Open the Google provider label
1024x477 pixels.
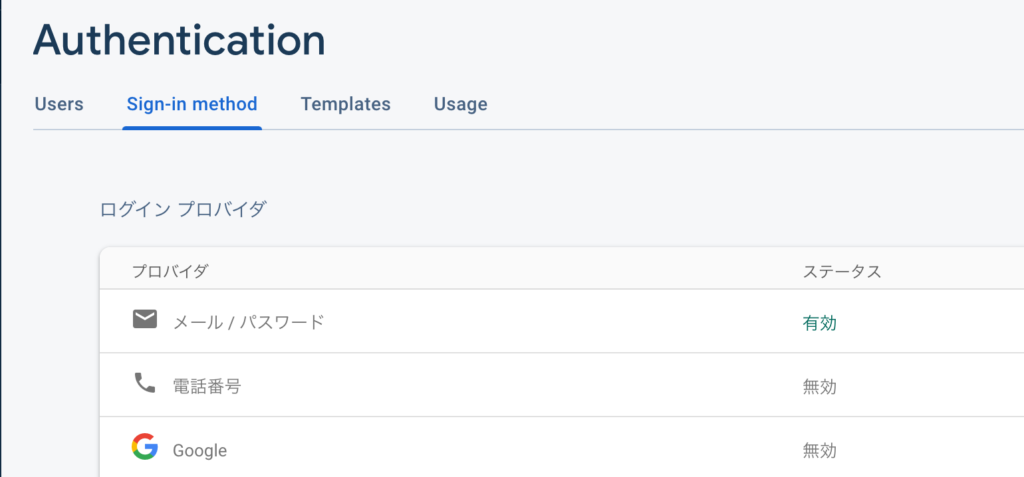pos(200,451)
